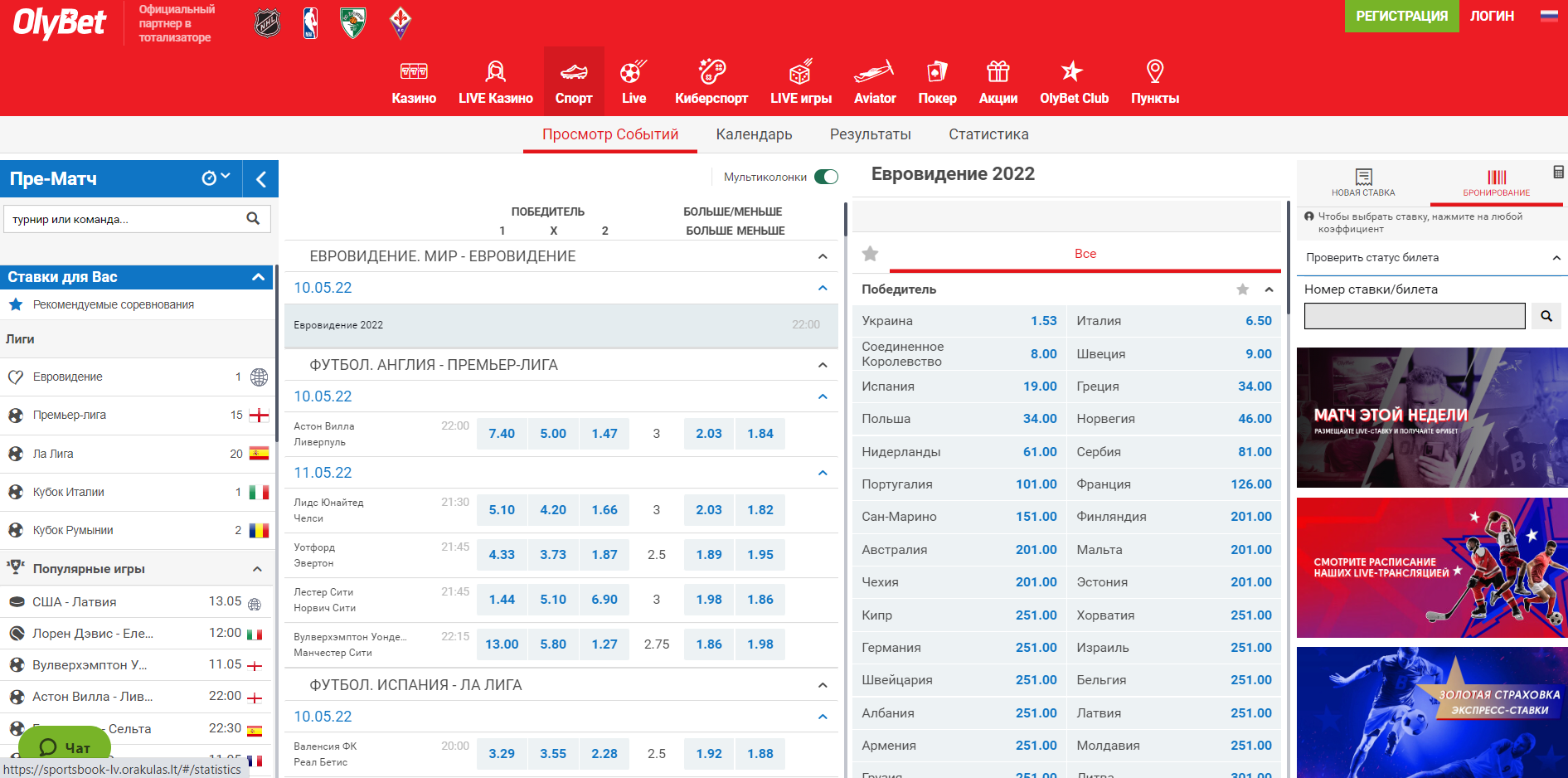
Task: Select Лестер Сити win odds 1.44
Action: tap(502, 600)
